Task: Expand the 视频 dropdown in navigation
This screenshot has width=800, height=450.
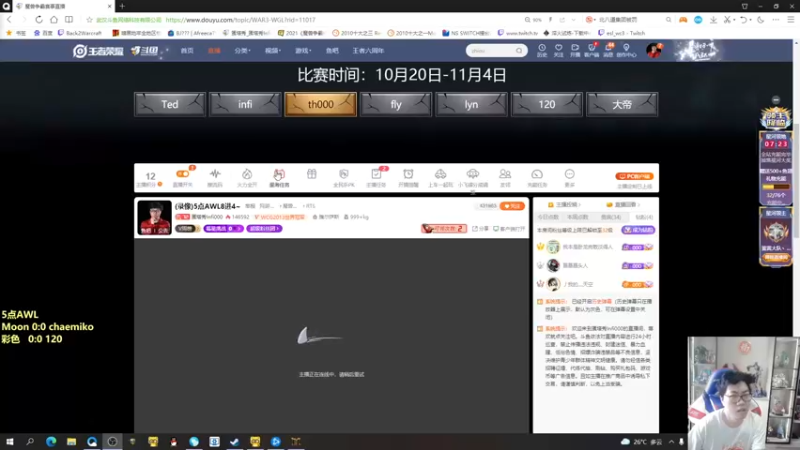Action: [x=273, y=51]
